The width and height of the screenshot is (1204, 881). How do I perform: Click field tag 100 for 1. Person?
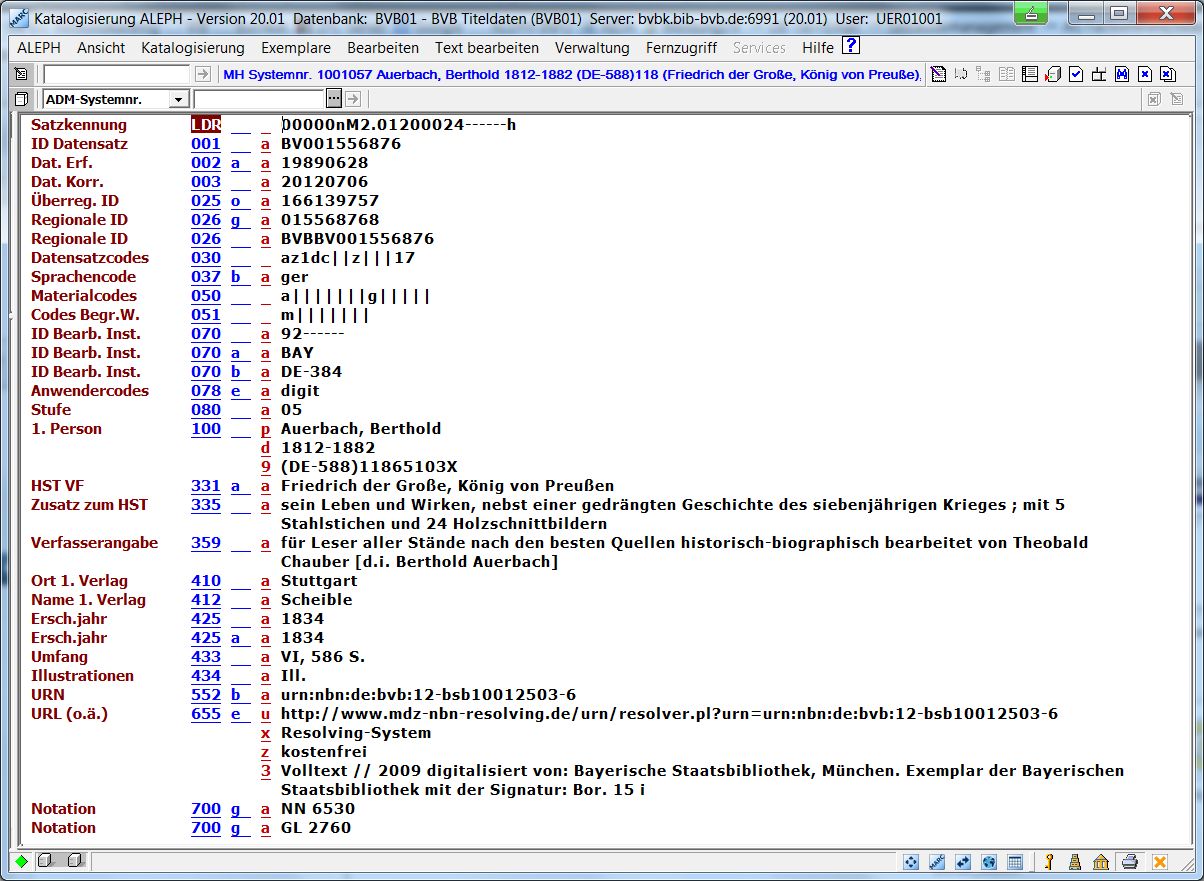point(205,429)
